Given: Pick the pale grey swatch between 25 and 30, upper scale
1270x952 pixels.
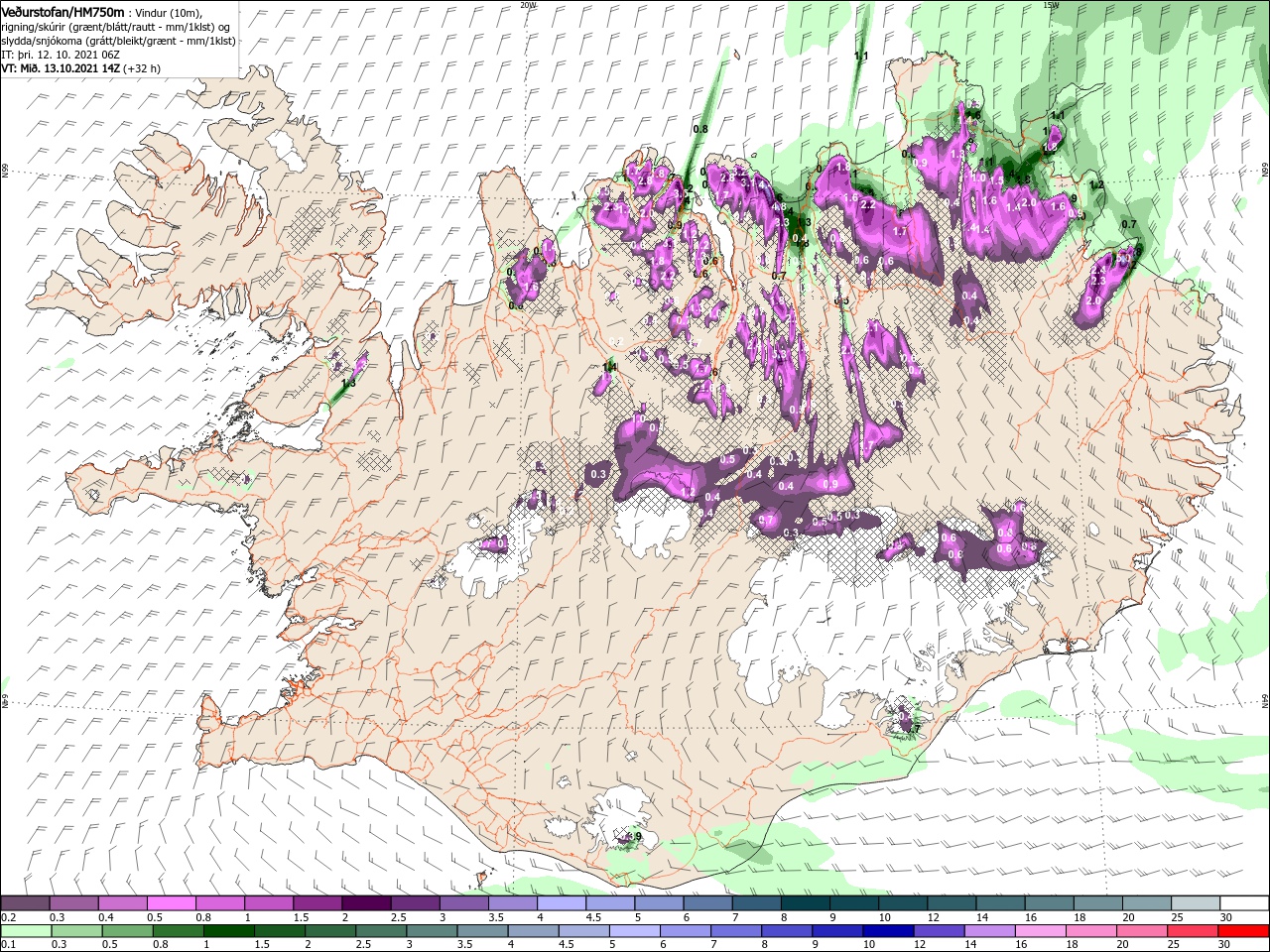Looking at the screenshot, I should (x=1195, y=903).
